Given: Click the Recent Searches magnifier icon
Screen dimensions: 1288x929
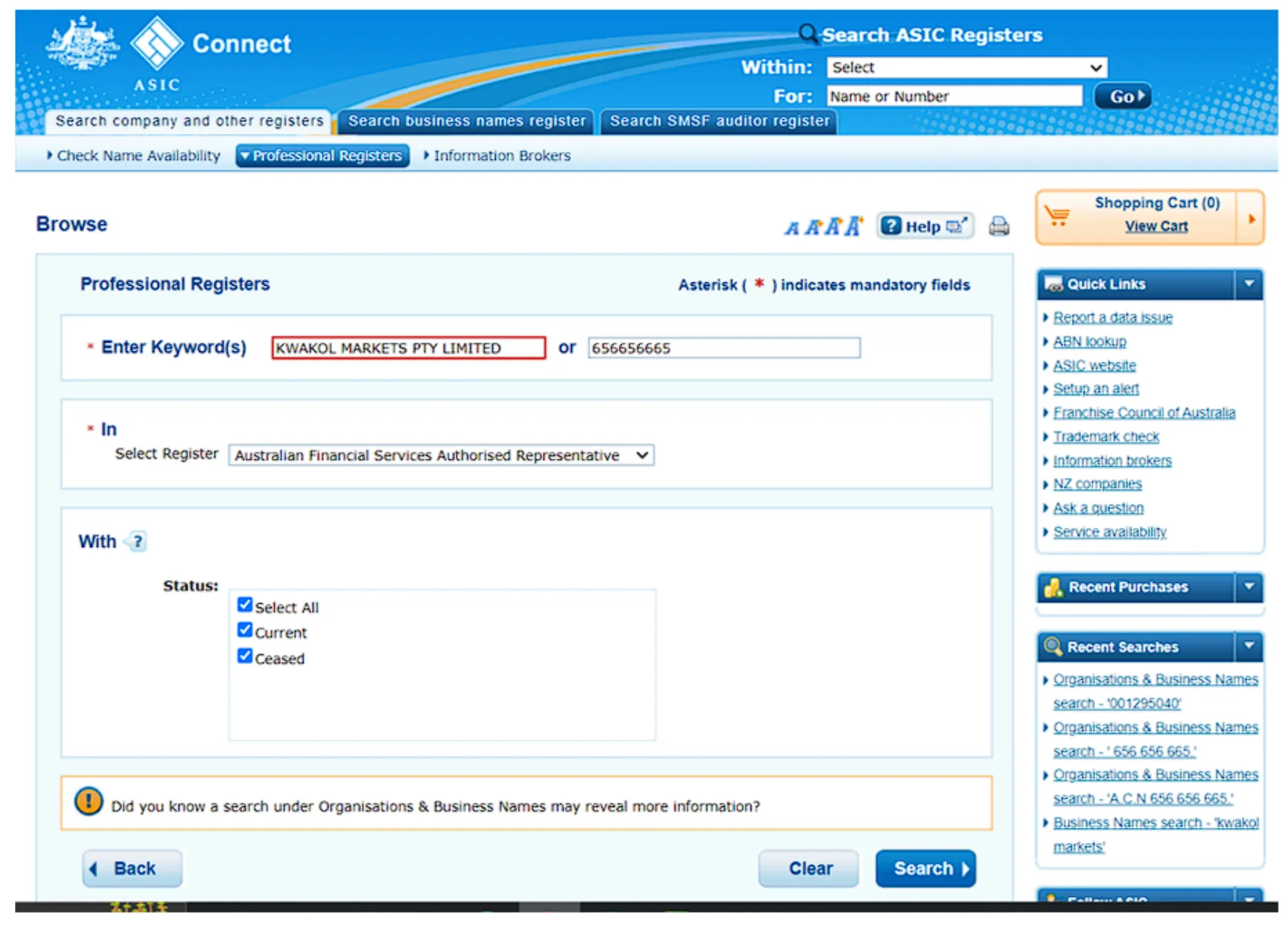Looking at the screenshot, I should pos(1053,646).
